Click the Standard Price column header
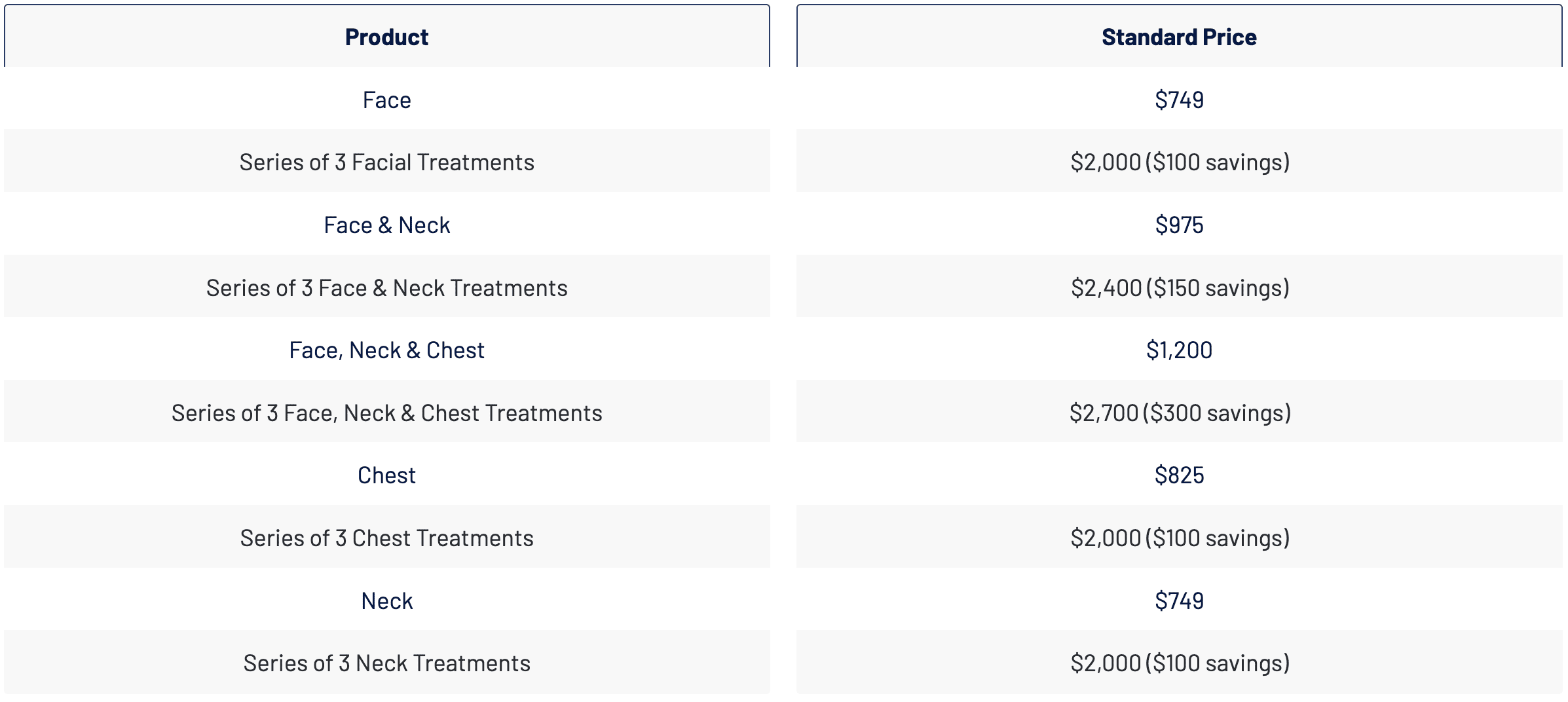 coord(1179,37)
